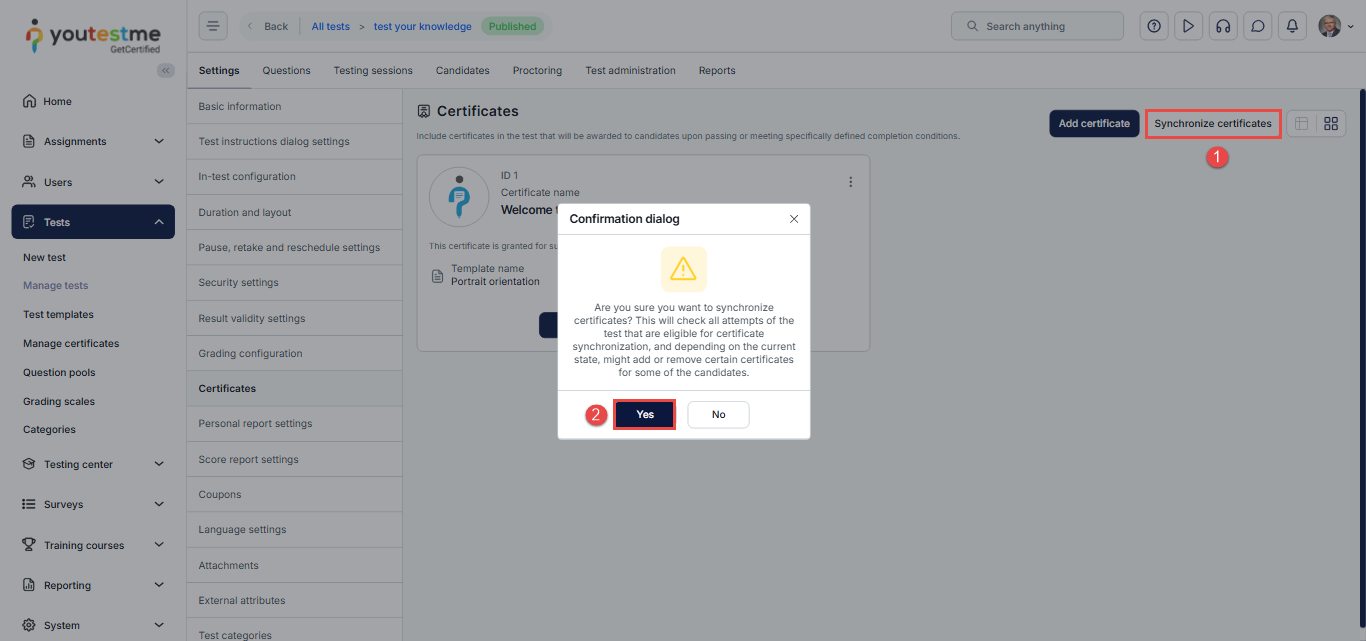Open the Candidates tab
1366x641 pixels.
pyautogui.click(x=463, y=70)
